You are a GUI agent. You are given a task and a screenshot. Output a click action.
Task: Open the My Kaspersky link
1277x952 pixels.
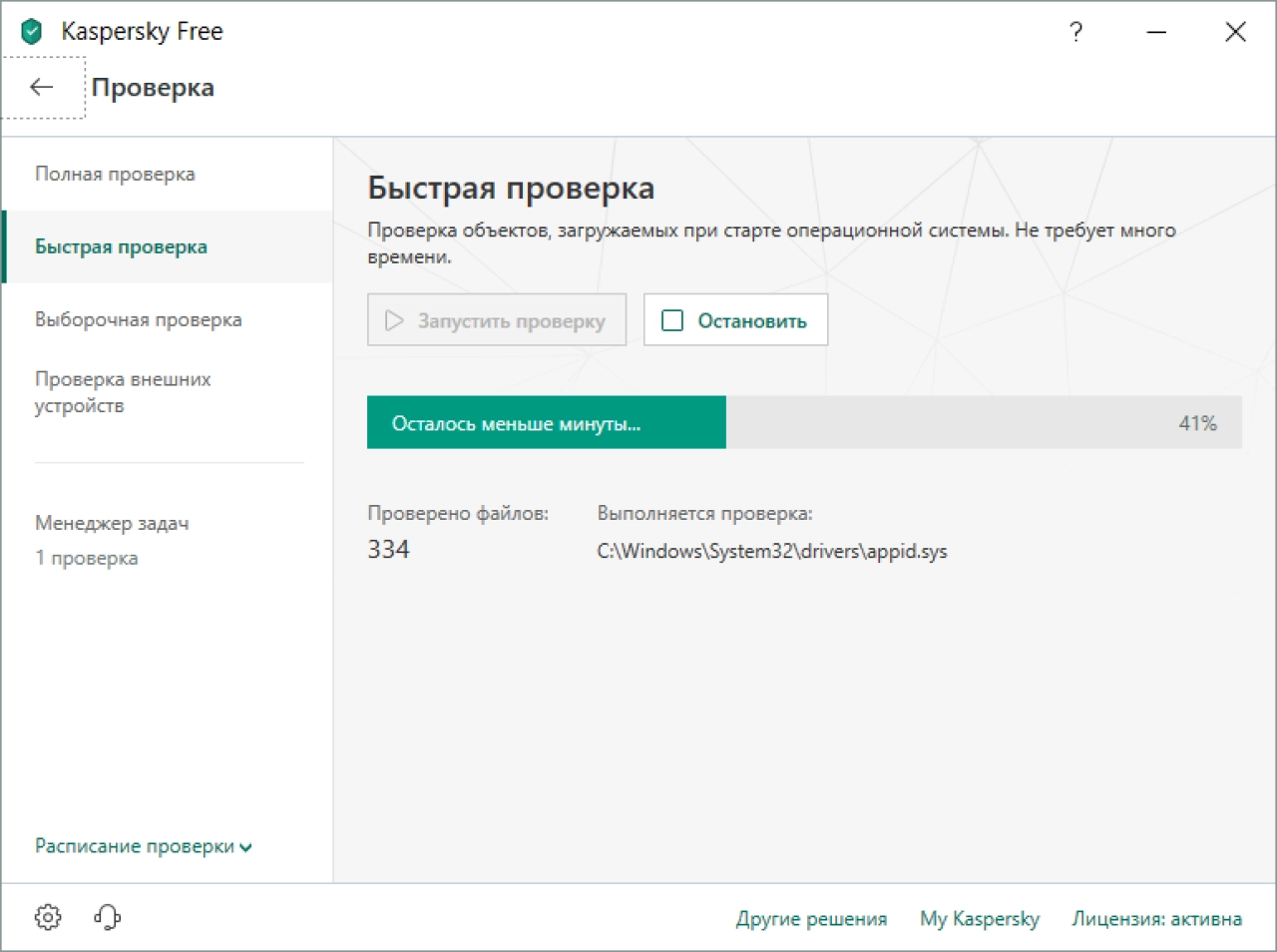(980, 919)
